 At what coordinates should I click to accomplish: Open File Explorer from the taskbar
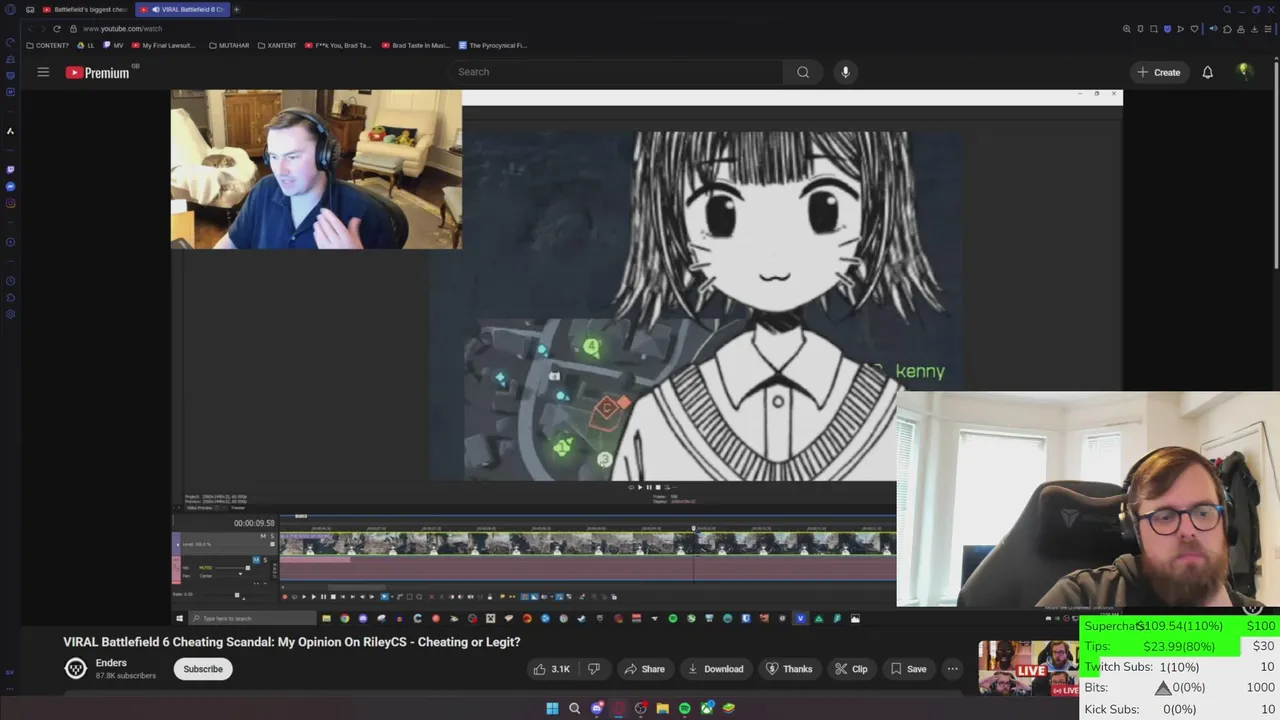662,708
